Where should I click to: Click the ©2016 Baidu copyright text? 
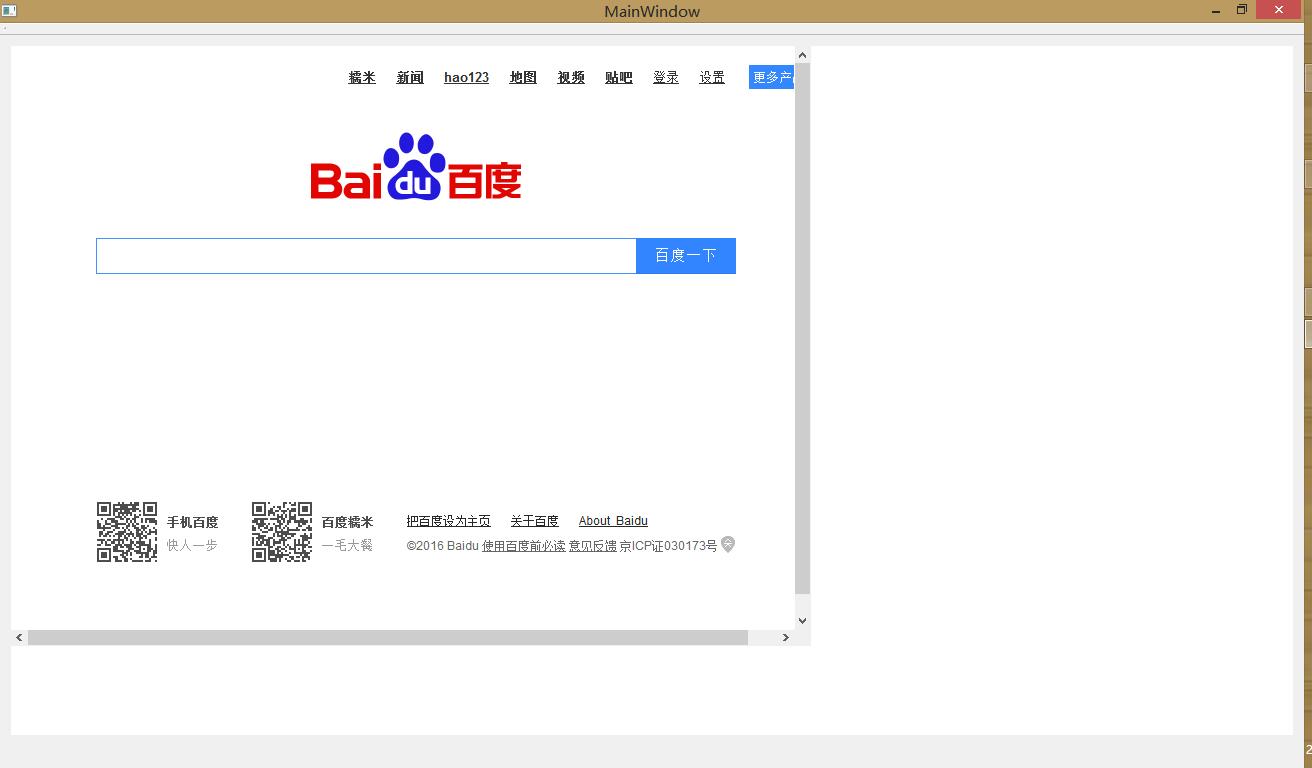(x=443, y=546)
